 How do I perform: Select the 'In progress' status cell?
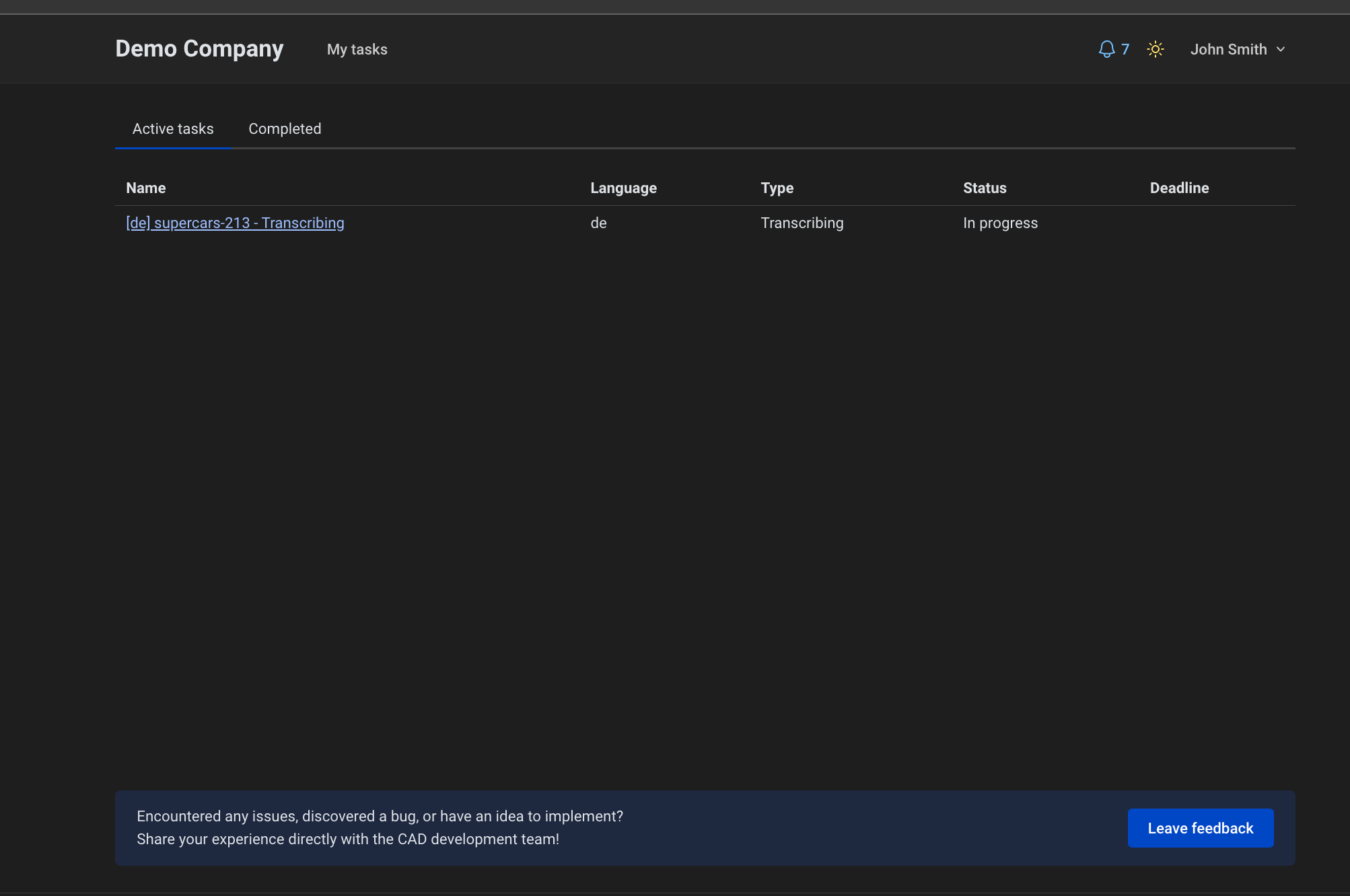pos(1001,223)
